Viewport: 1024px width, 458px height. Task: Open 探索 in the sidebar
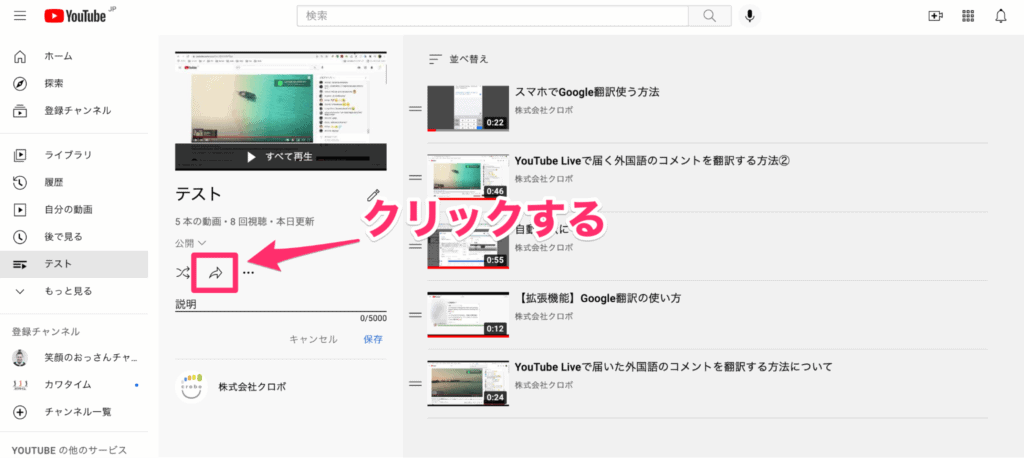click(x=74, y=84)
